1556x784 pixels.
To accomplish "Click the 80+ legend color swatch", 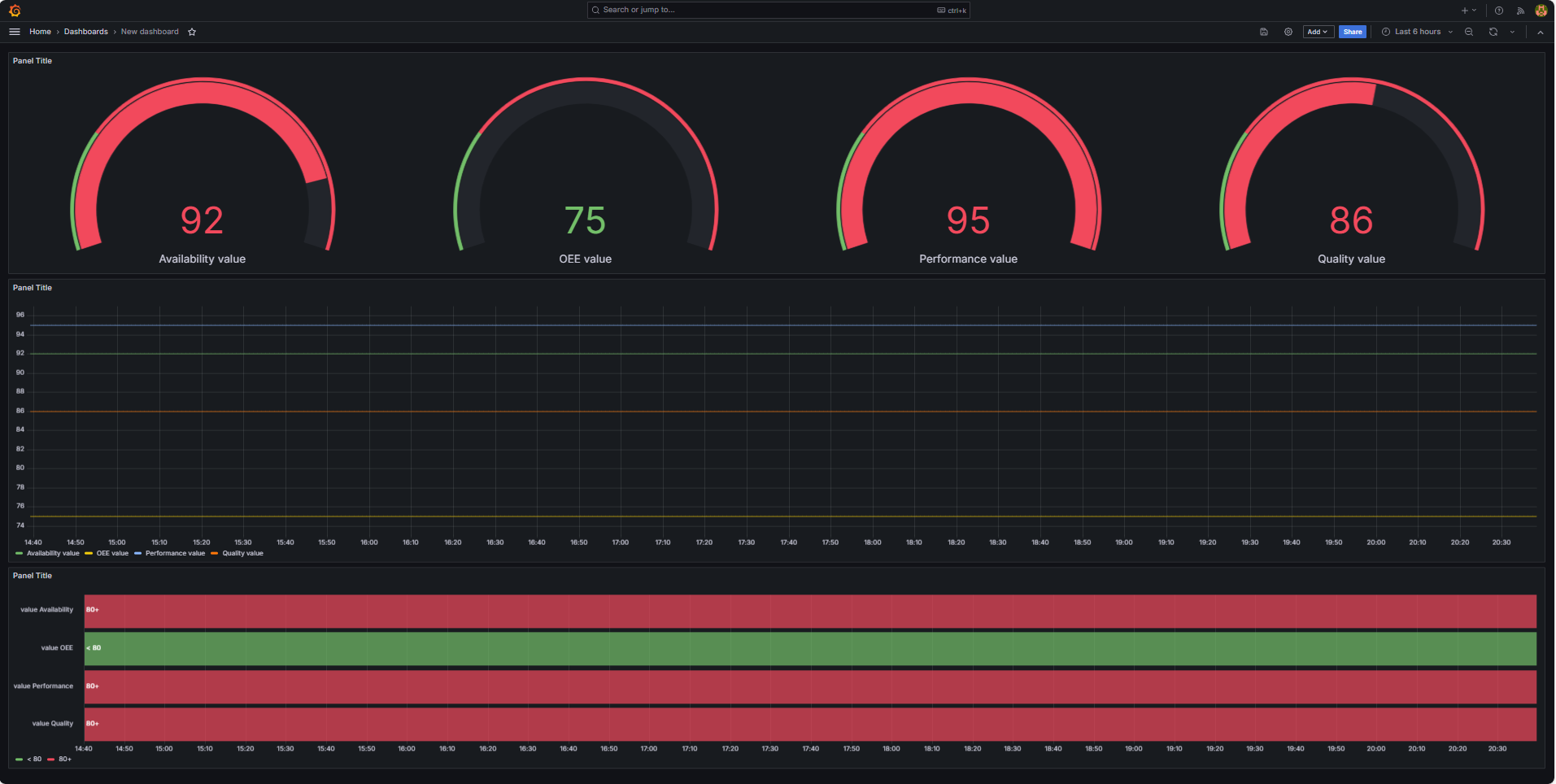I will tap(51, 760).
